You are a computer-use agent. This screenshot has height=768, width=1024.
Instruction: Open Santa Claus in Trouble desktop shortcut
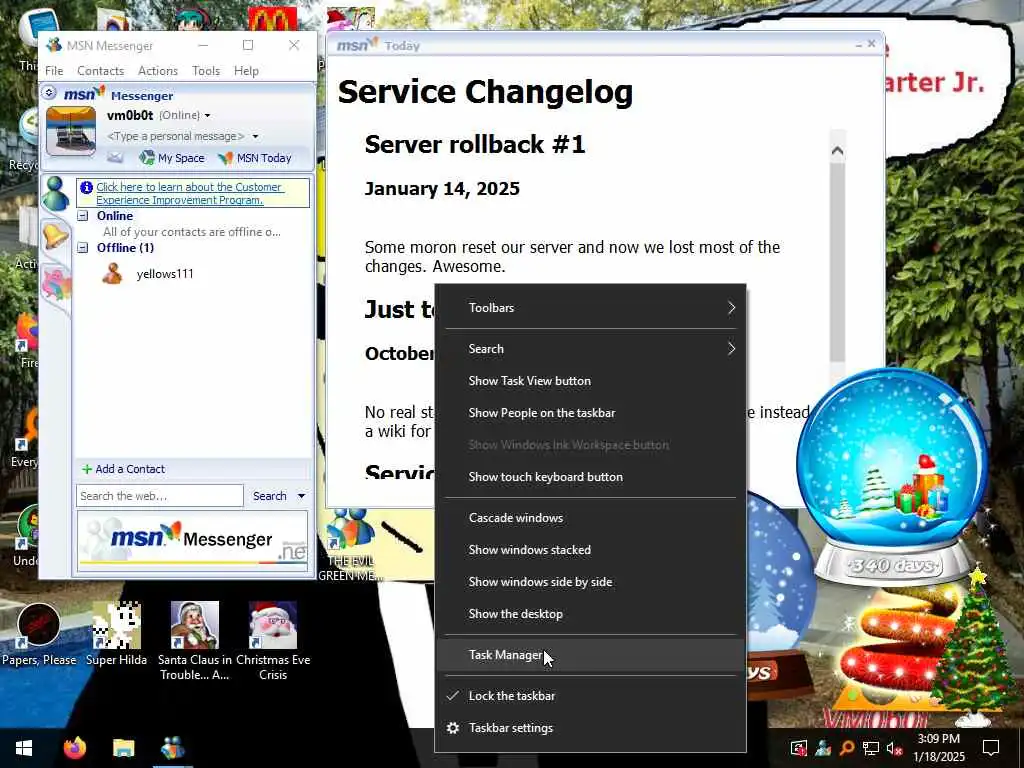[x=195, y=641]
